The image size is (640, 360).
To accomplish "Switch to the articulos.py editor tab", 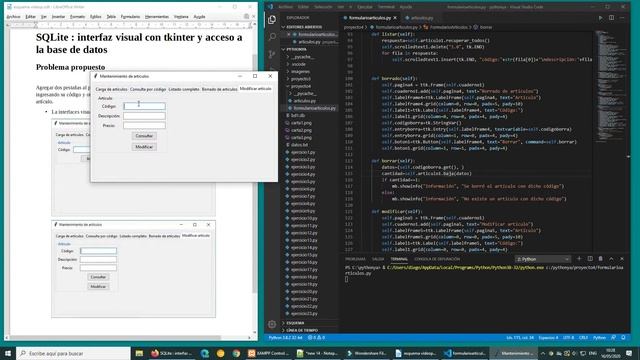I will click(x=421, y=18).
